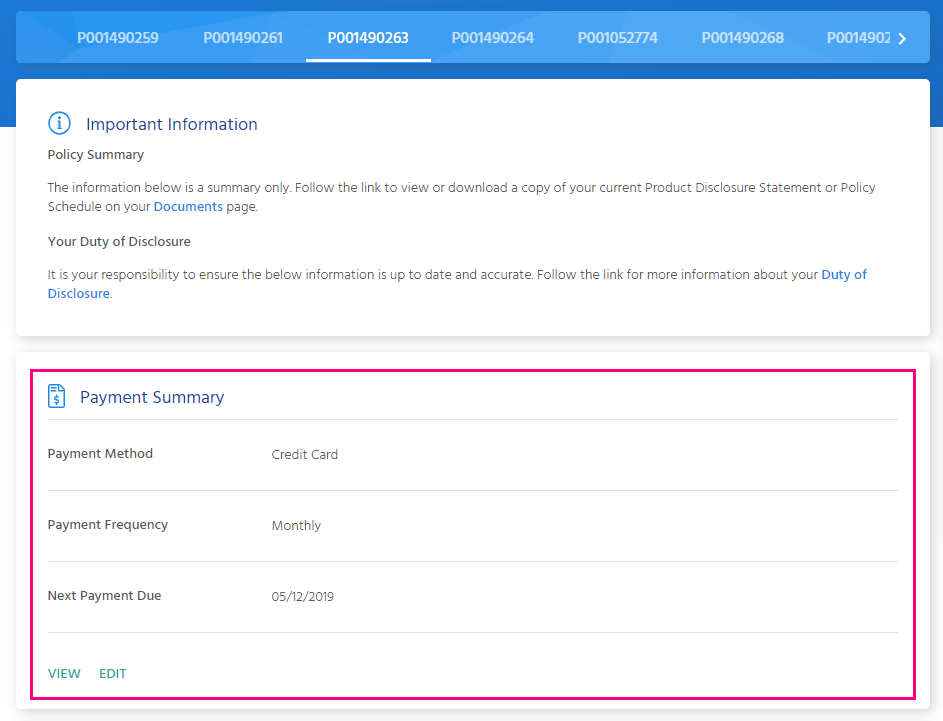Show more policy tabs with right chevron
Viewport: 943px width, 721px height.
[902, 38]
